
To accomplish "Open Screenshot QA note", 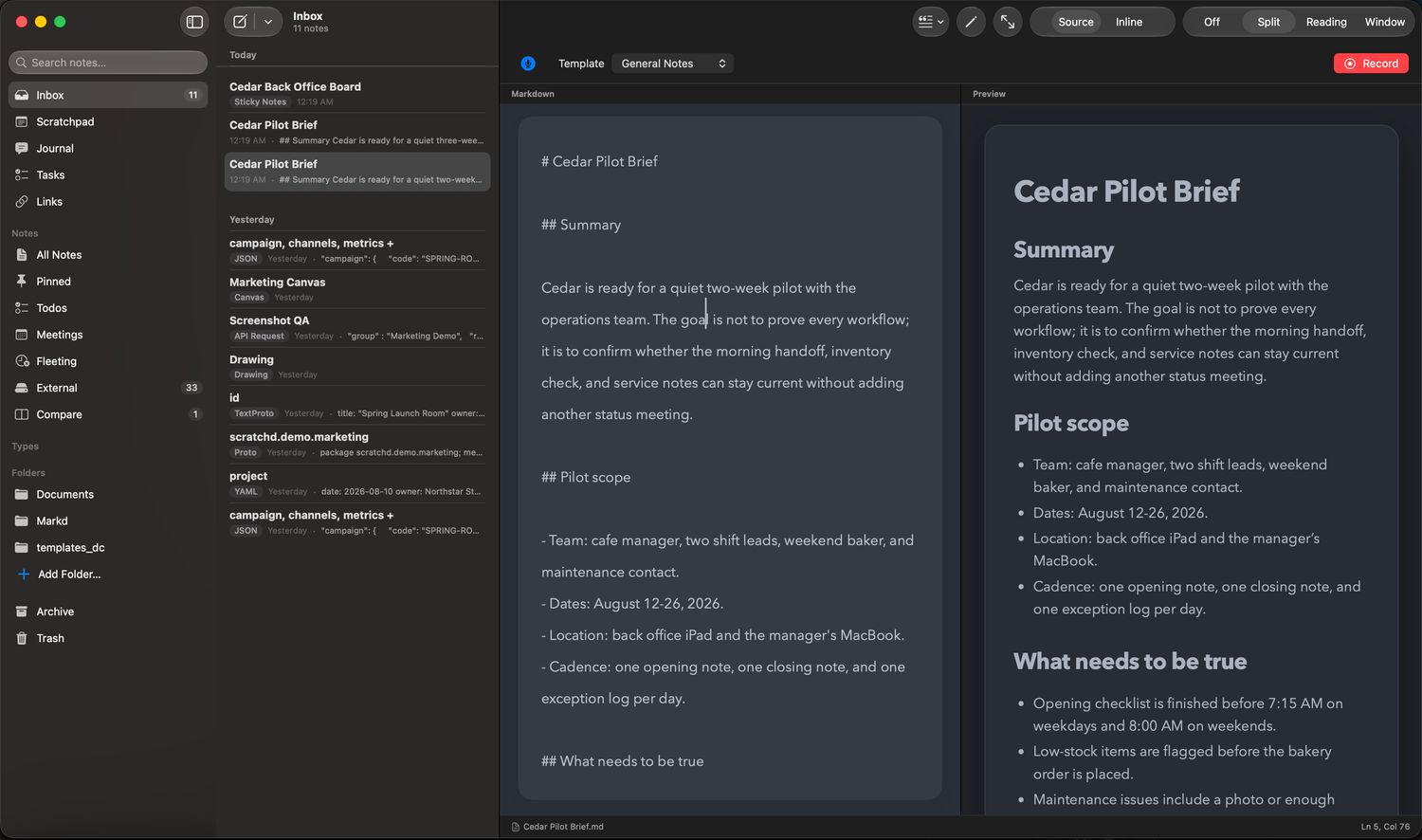I will pyautogui.click(x=357, y=328).
